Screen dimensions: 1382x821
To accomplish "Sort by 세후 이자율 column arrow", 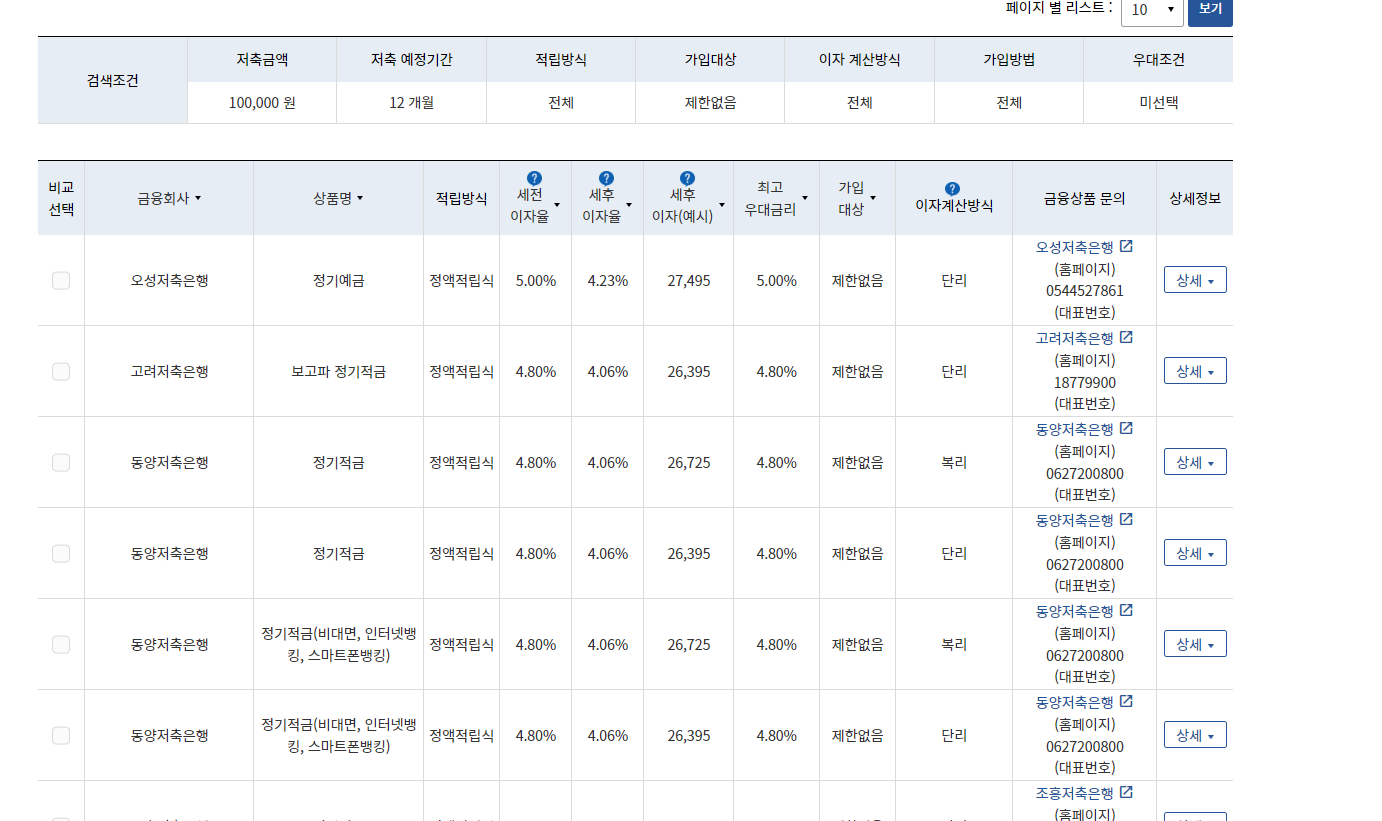I will [x=629, y=206].
